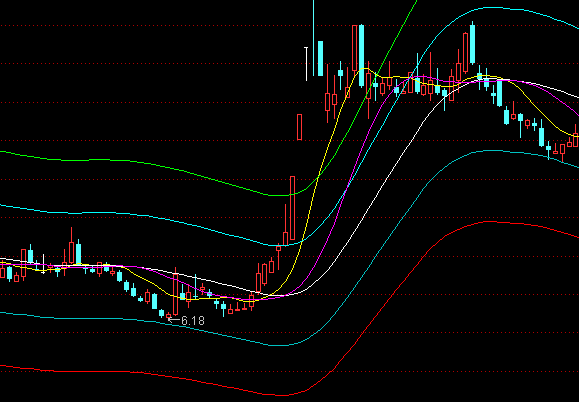The height and width of the screenshot is (402, 579).
Task: Click the arrow pointing at the 6.18 low
Action: coord(174,320)
